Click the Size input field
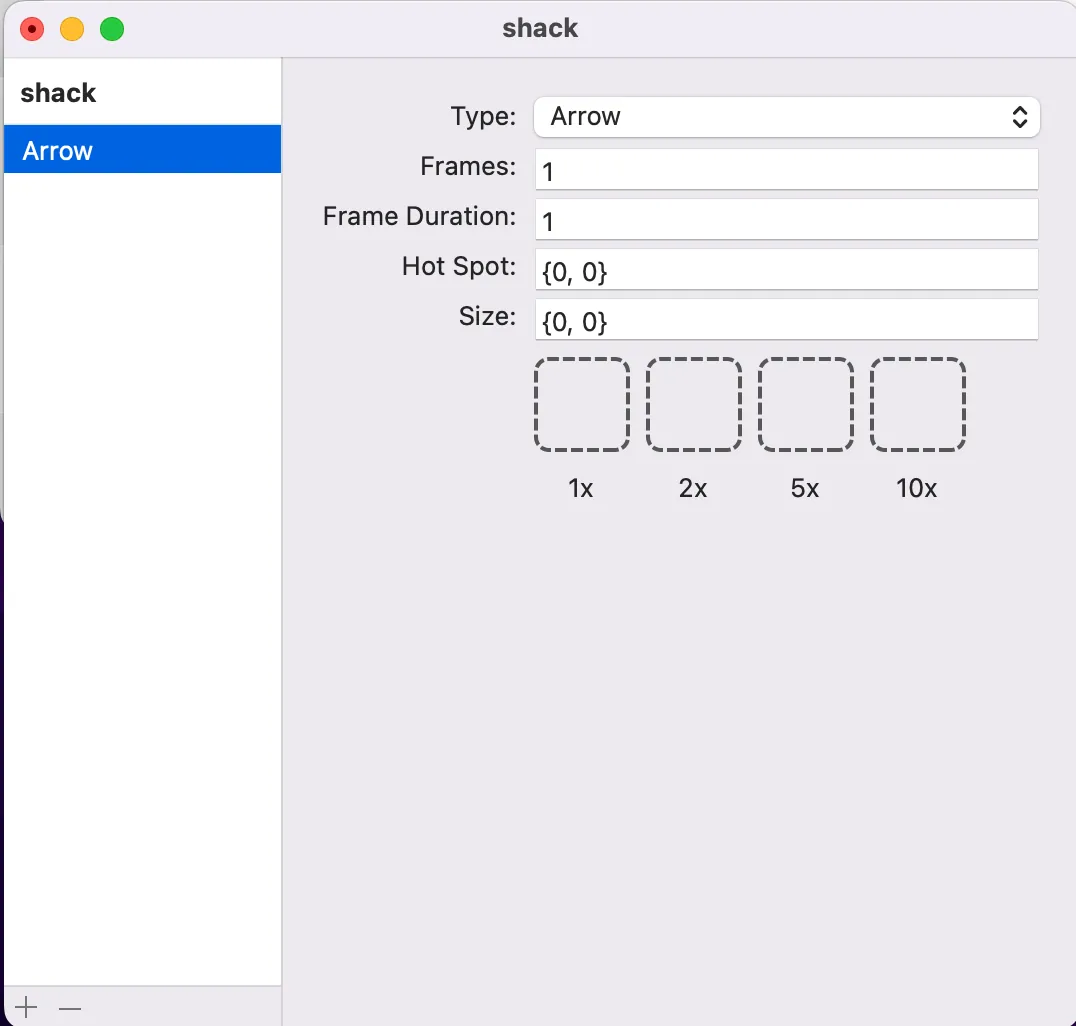This screenshot has width=1076, height=1026. [786, 319]
